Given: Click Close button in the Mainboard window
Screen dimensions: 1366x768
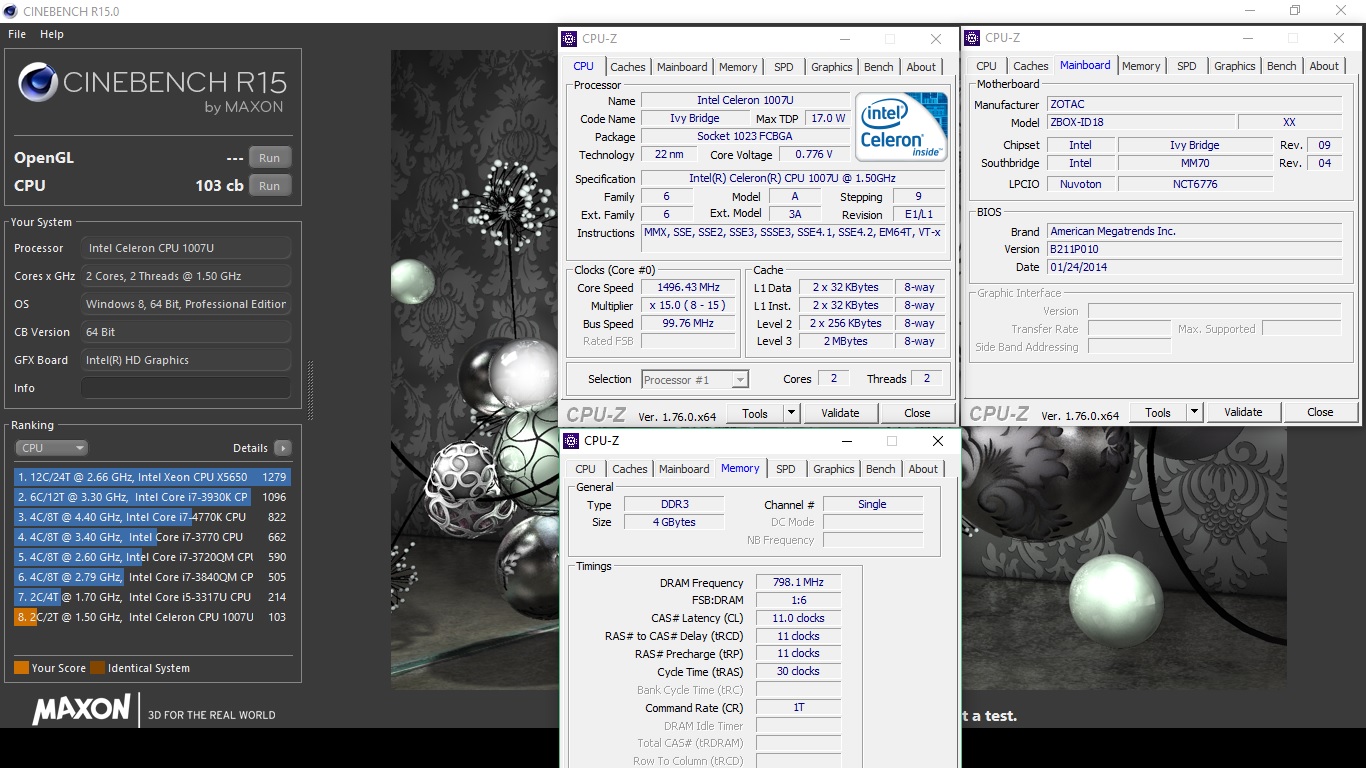Looking at the screenshot, I should click(1320, 412).
